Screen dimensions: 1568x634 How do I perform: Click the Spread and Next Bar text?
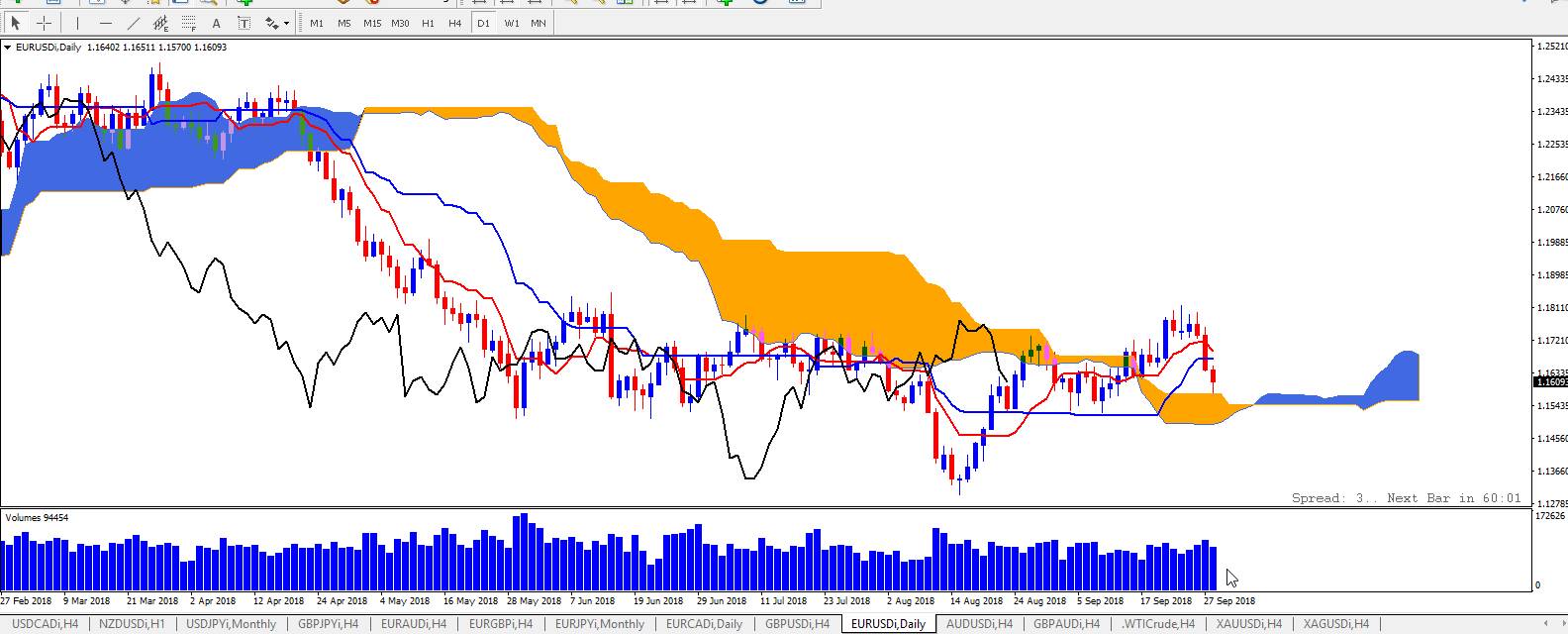pos(1406,498)
